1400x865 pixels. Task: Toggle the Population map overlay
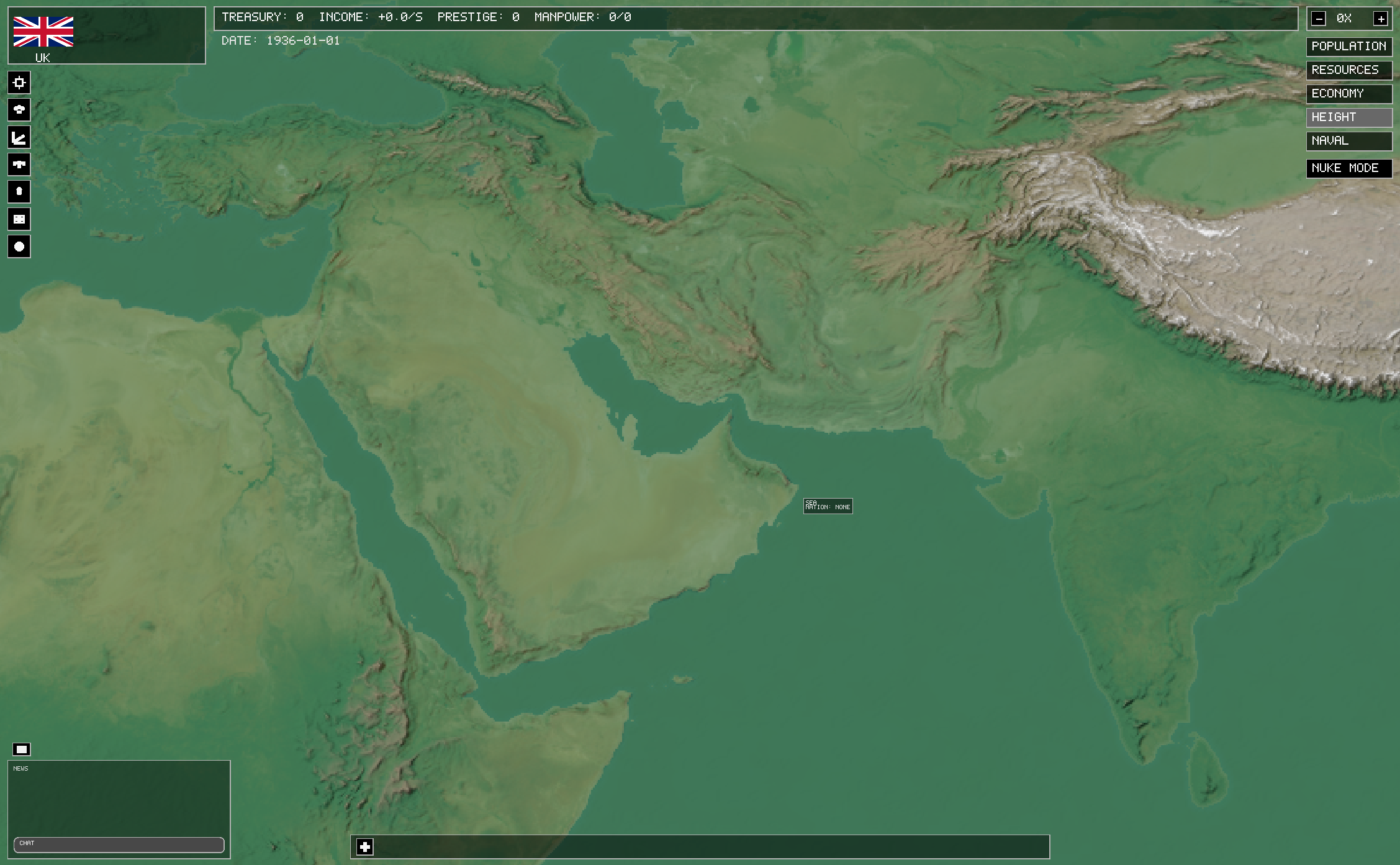coord(1348,47)
